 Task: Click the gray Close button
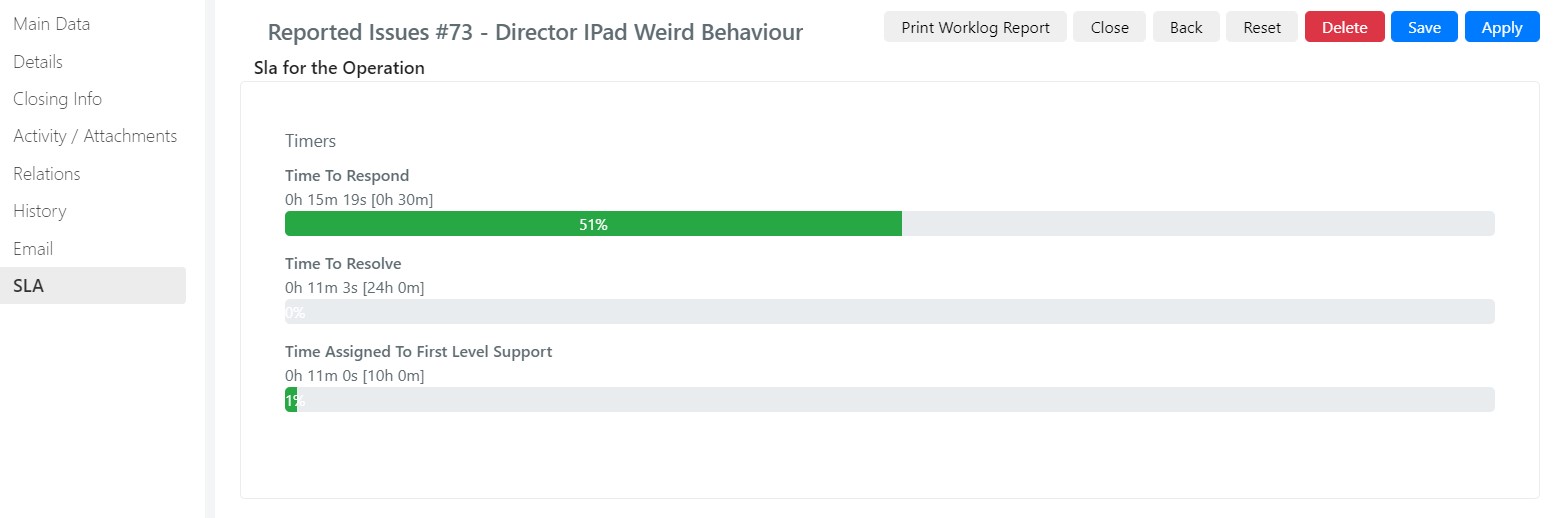point(1109,27)
